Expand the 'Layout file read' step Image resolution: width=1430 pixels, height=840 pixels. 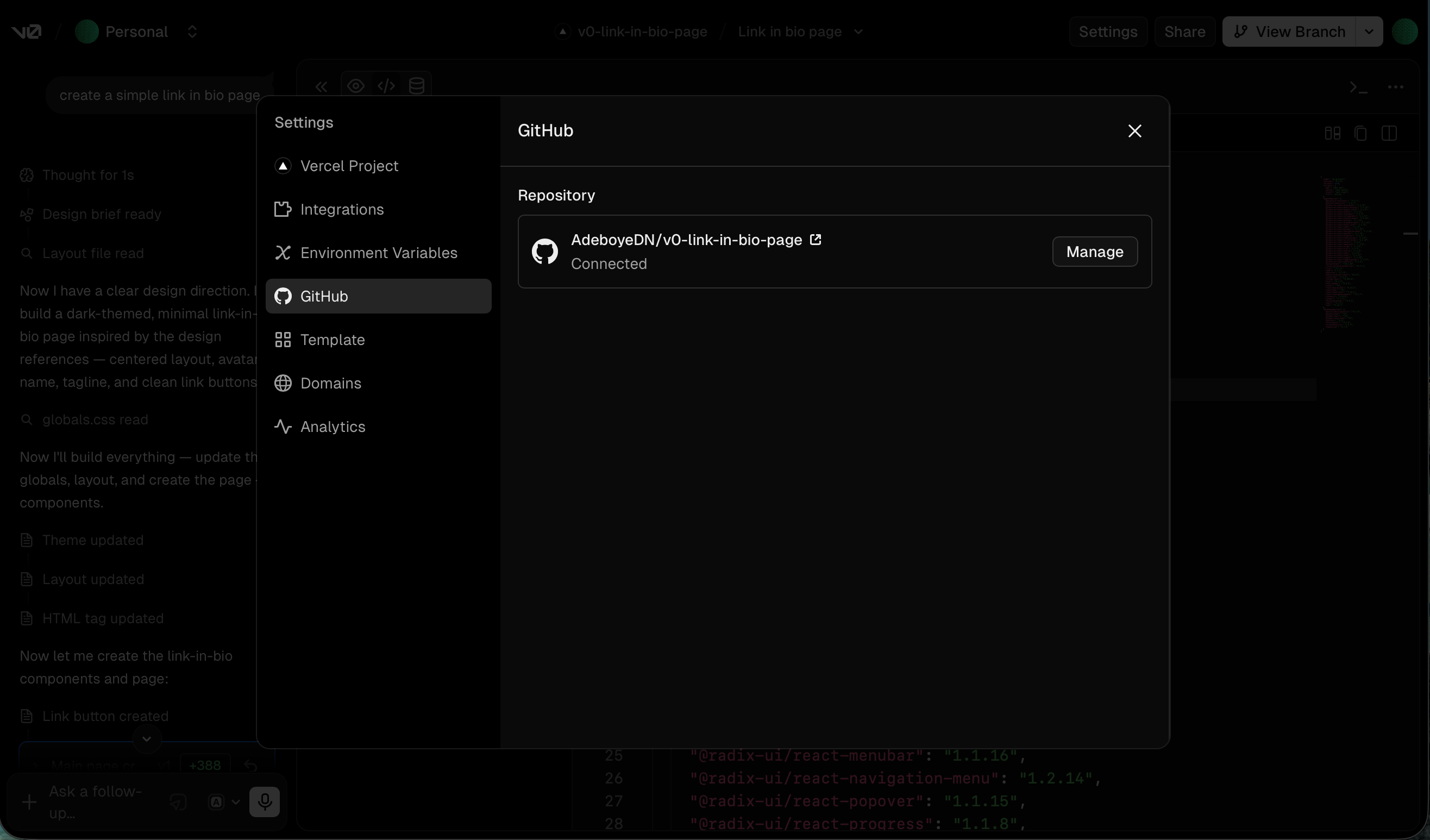(x=81, y=253)
